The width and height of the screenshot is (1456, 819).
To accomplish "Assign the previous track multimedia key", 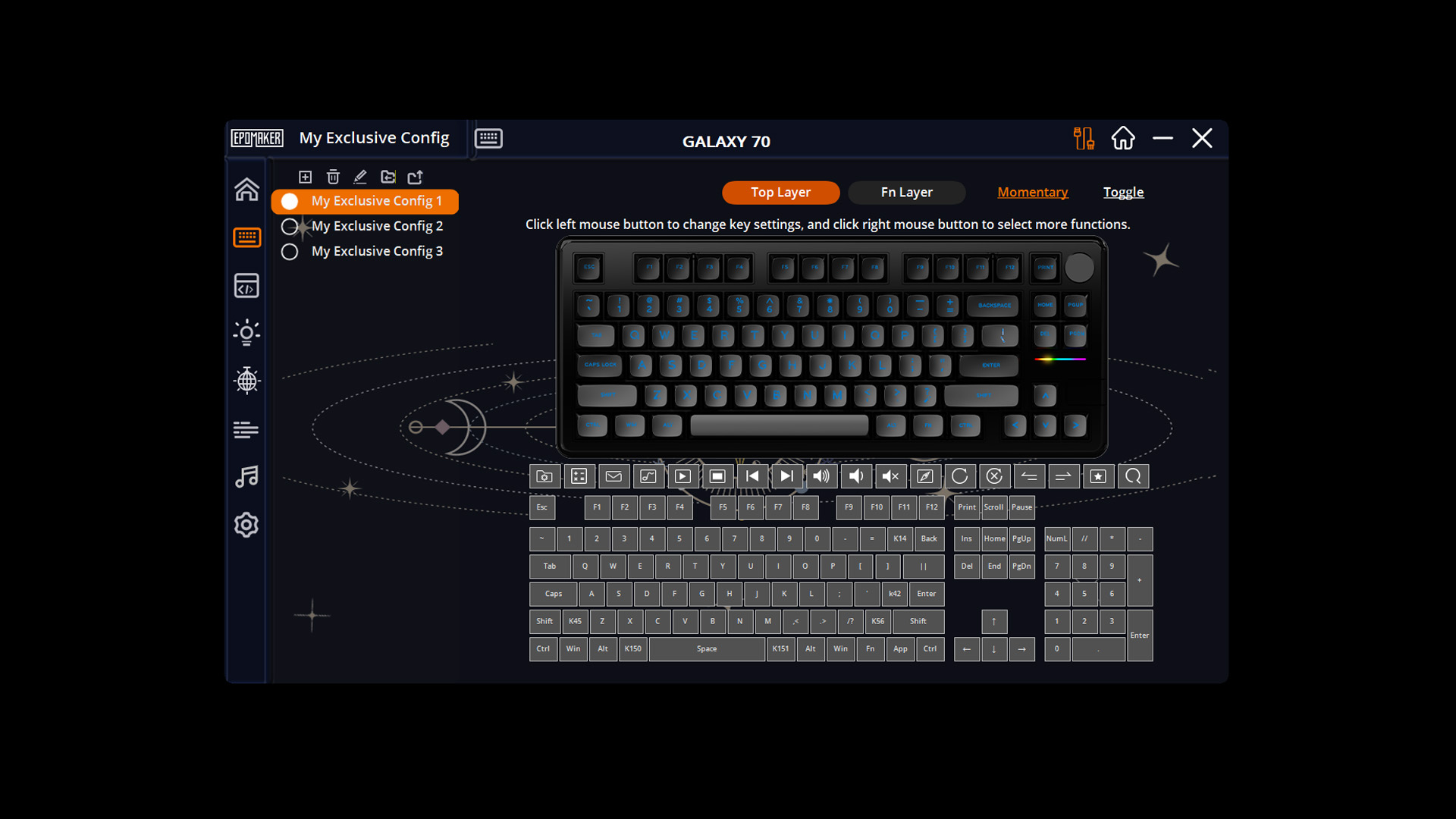I will pyautogui.click(x=752, y=476).
